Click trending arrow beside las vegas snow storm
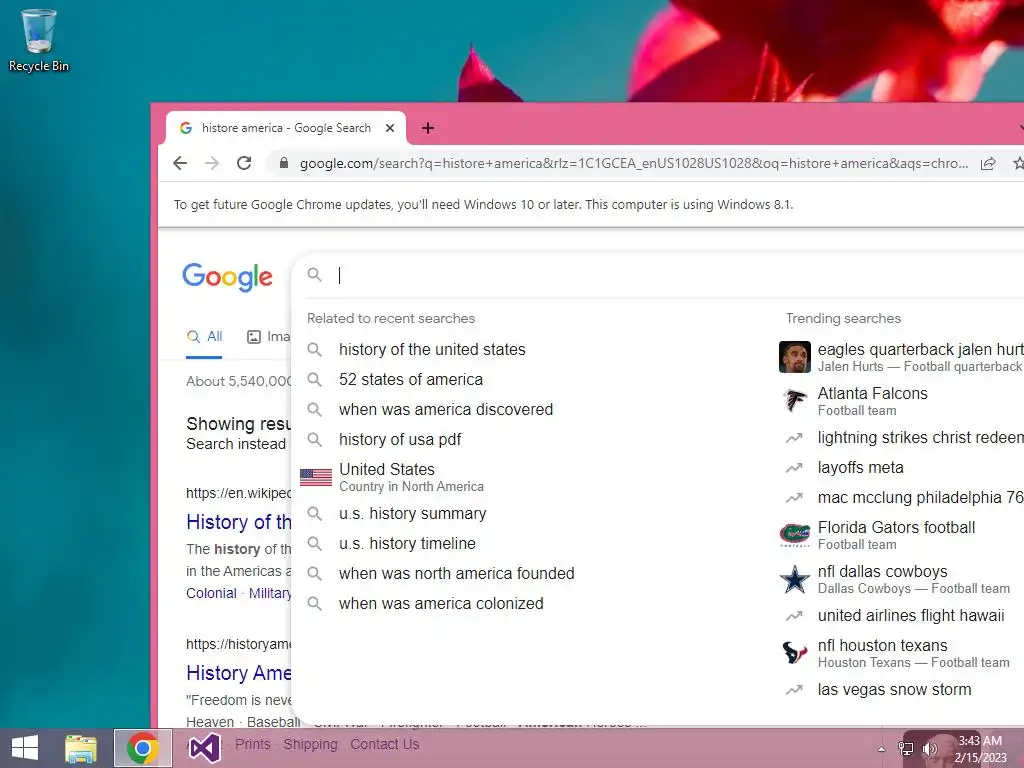The image size is (1024, 768). pyautogui.click(x=794, y=690)
